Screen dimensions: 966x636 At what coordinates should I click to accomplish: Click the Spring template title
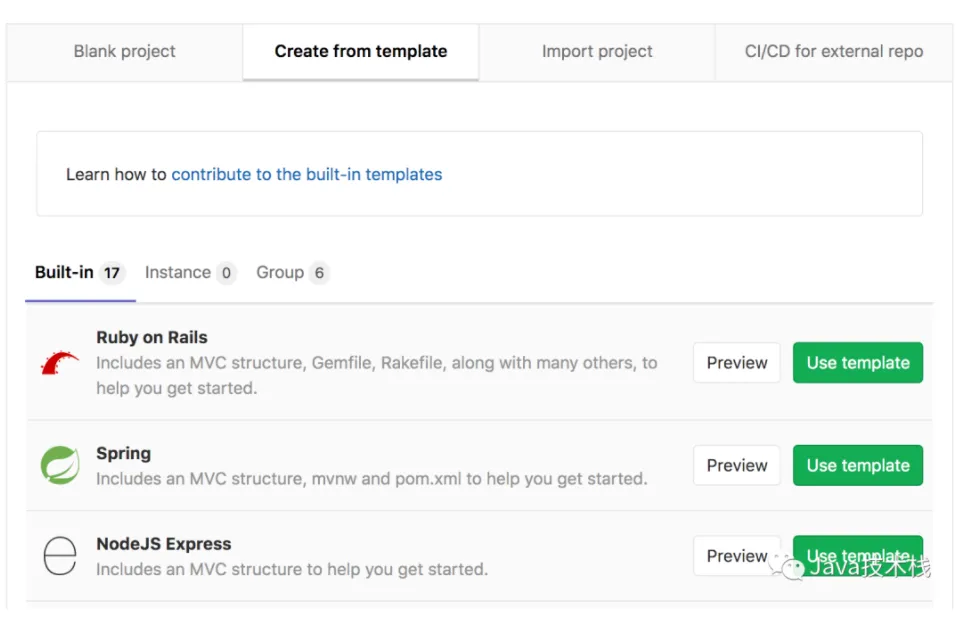[124, 454]
